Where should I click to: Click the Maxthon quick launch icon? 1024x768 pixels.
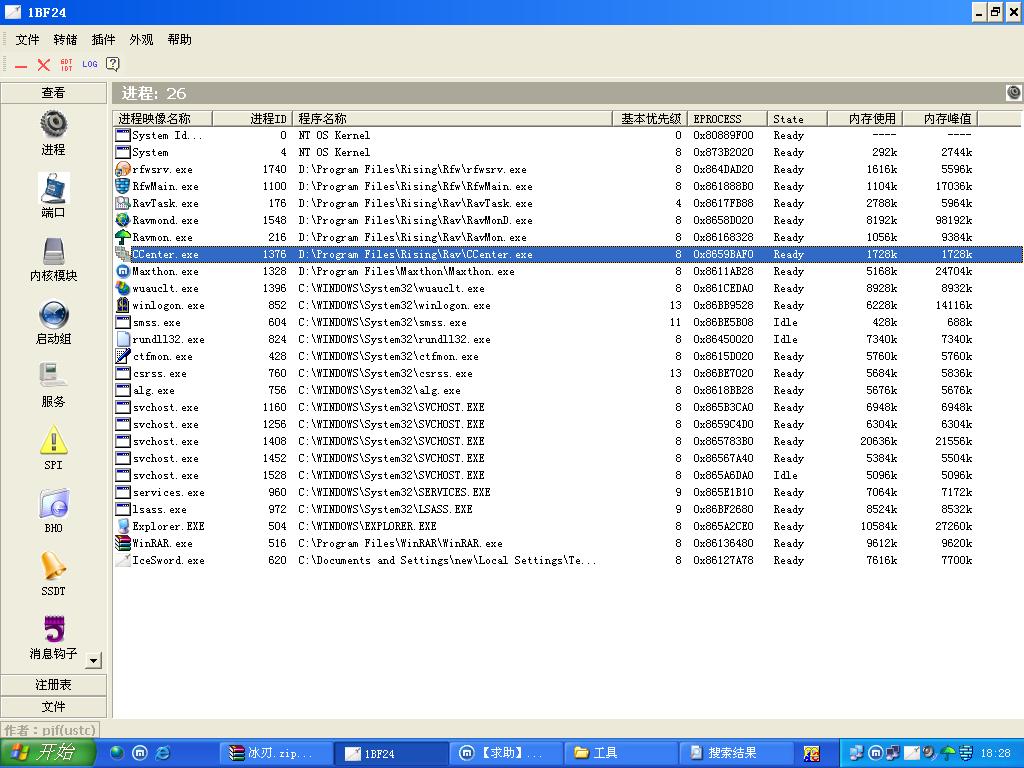pyautogui.click(x=140, y=753)
